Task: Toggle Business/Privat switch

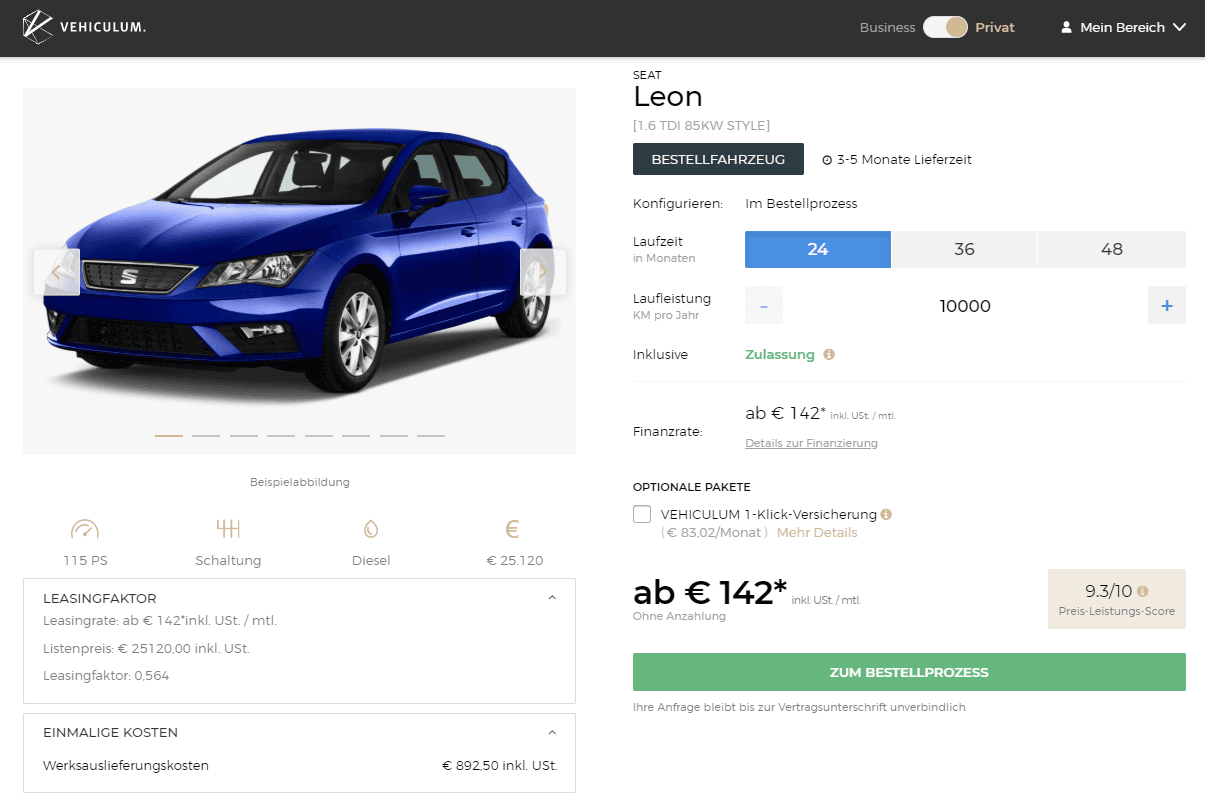Action: tap(945, 28)
